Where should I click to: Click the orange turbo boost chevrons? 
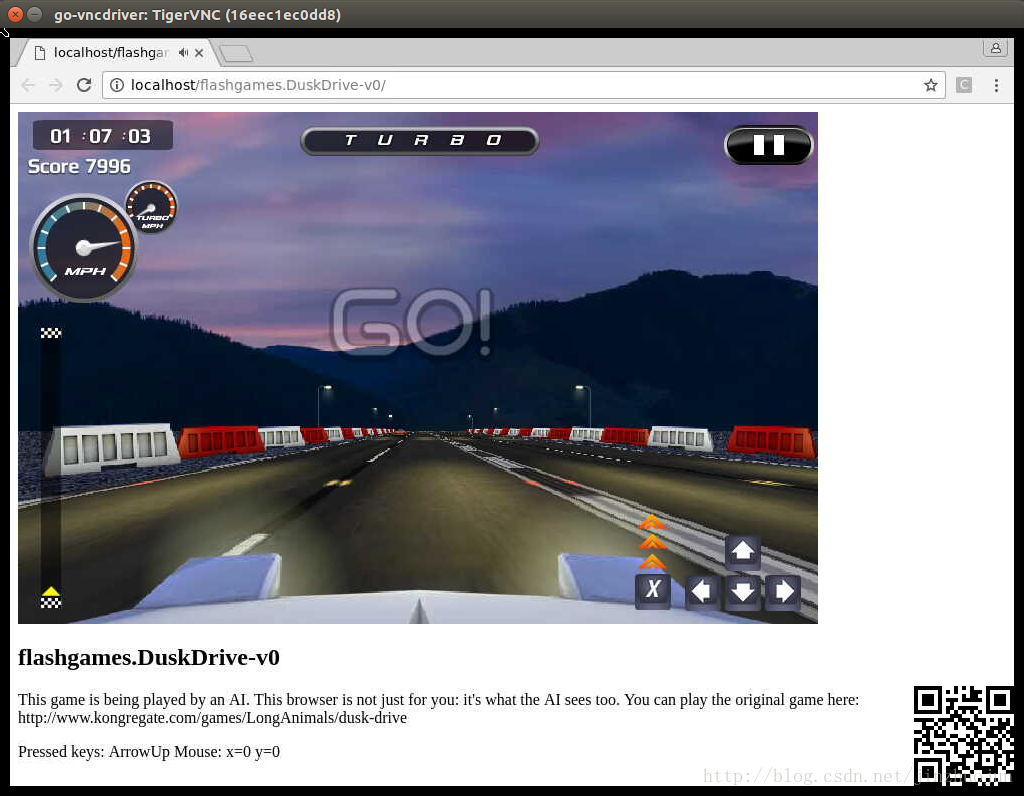pyautogui.click(x=652, y=542)
